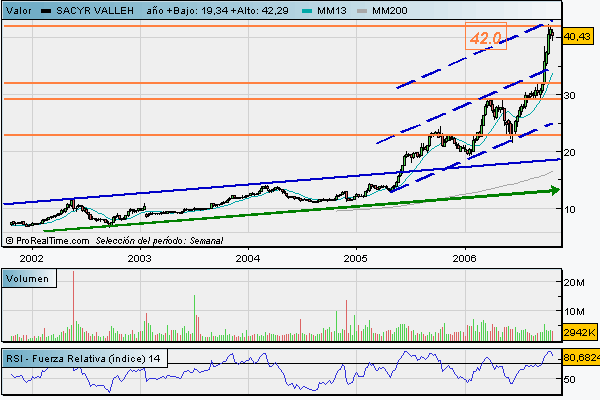Click the yellow 2942K volume value tag
This screenshot has width=600, height=400.
pyautogui.click(x=579, y=332)
